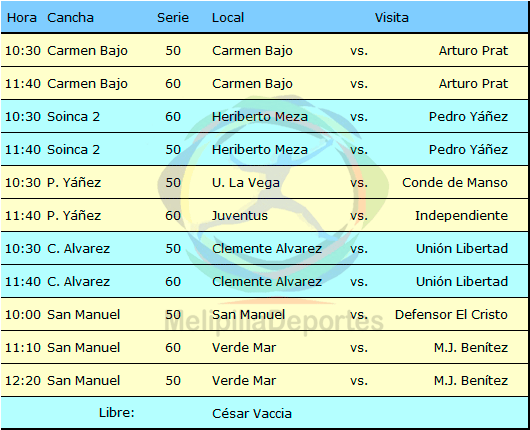This screenshot has height=430, width=530.
Task: Select the Cancha column header
Action: pyautogui.click(x=70, y=18)
